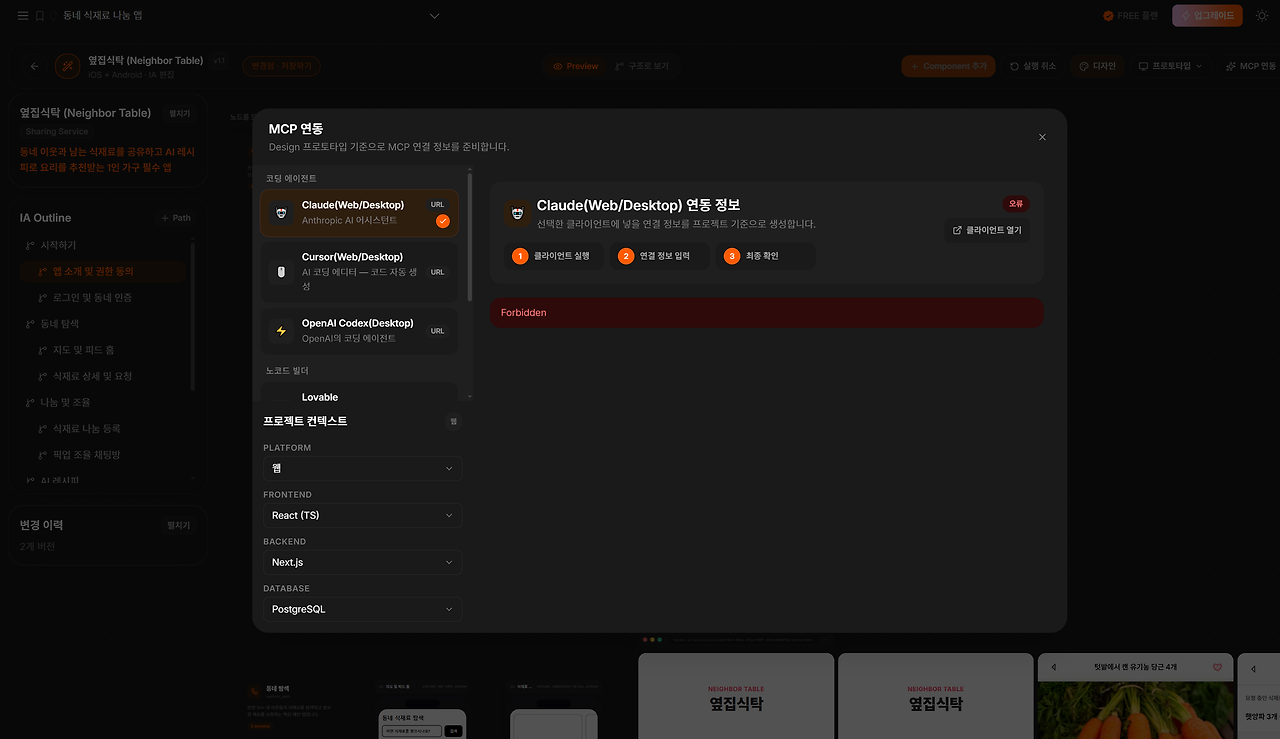The width and height of the screenshot is (1280, 739).
Task: Click the red 오류 status badge
Action: (1016, 203)
